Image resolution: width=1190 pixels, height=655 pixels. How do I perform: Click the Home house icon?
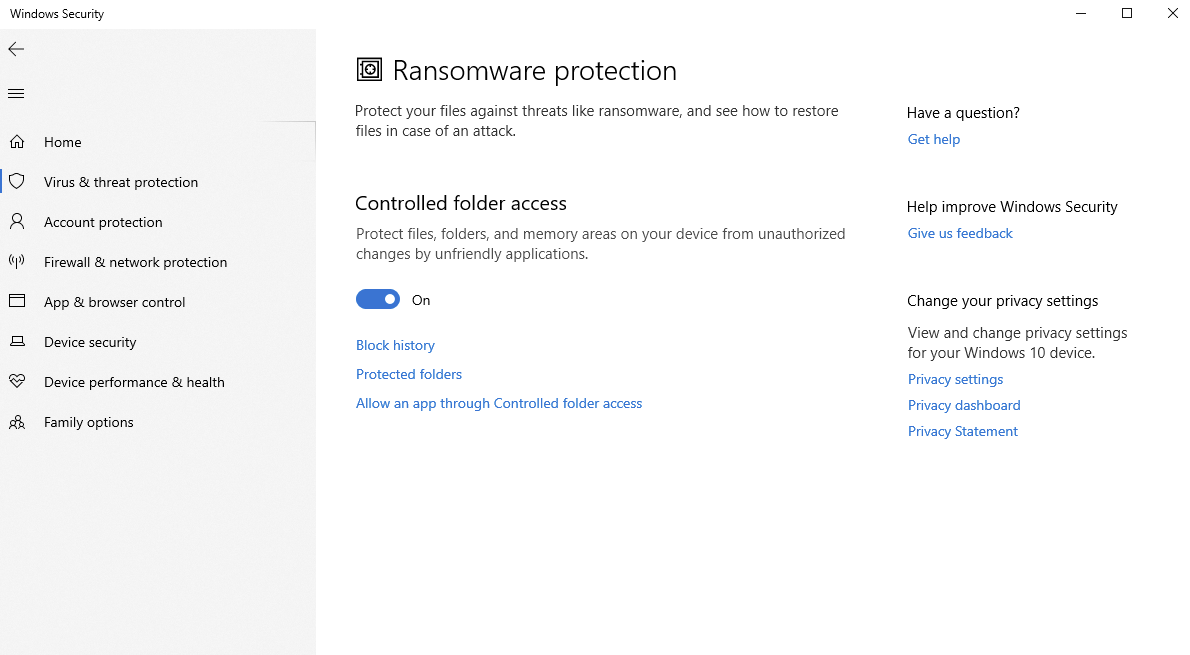(17, 142)
